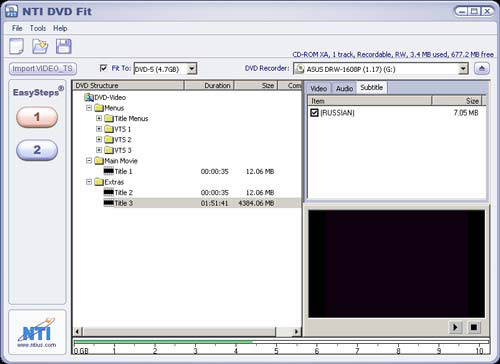Collapse the Menus tree node
Screen dimensions: 500x364
click(89, 108)
